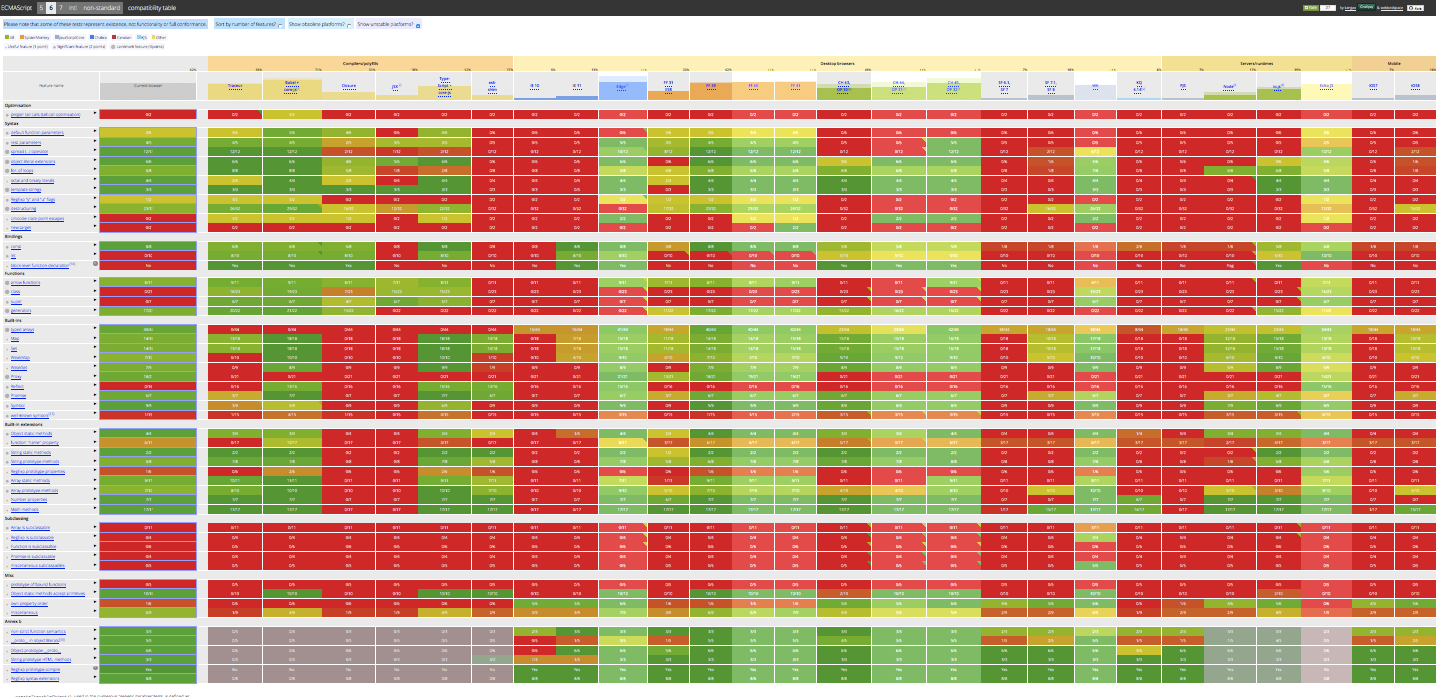Expand the proper tail calls row arrow
Screen dimensions: 1436x697
95,113
